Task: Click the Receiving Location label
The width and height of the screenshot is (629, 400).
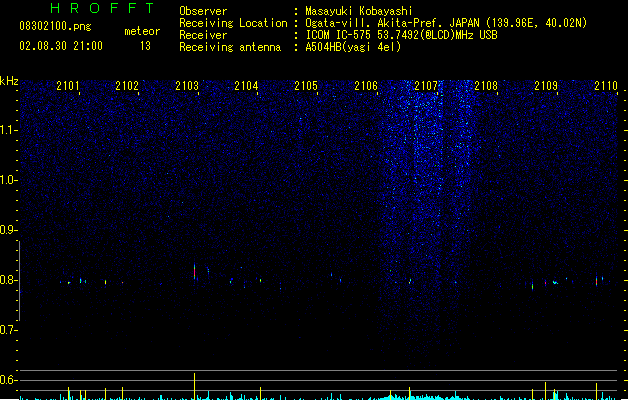Action: pos(233,23)
